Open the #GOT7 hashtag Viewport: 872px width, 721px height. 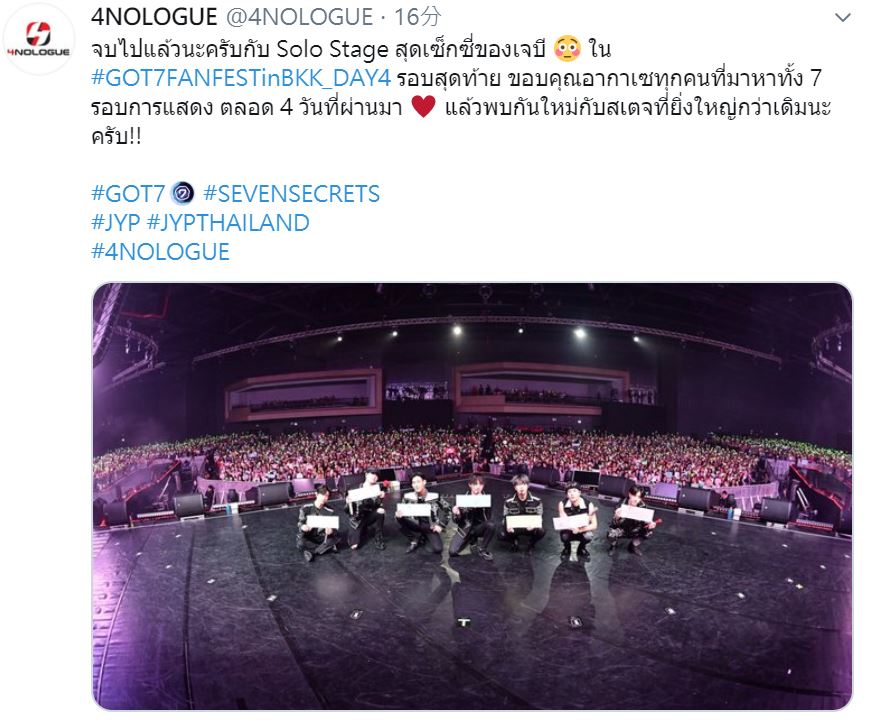click(x=128, y=194)
